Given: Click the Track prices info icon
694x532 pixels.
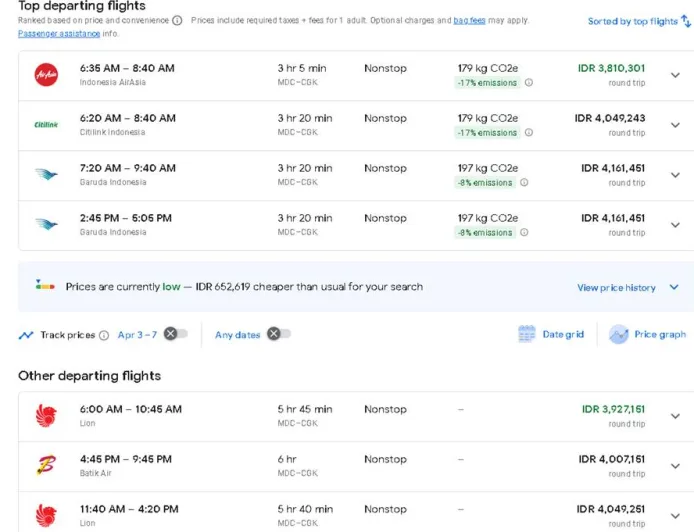Looking at the screenshot, I should 104,335.
